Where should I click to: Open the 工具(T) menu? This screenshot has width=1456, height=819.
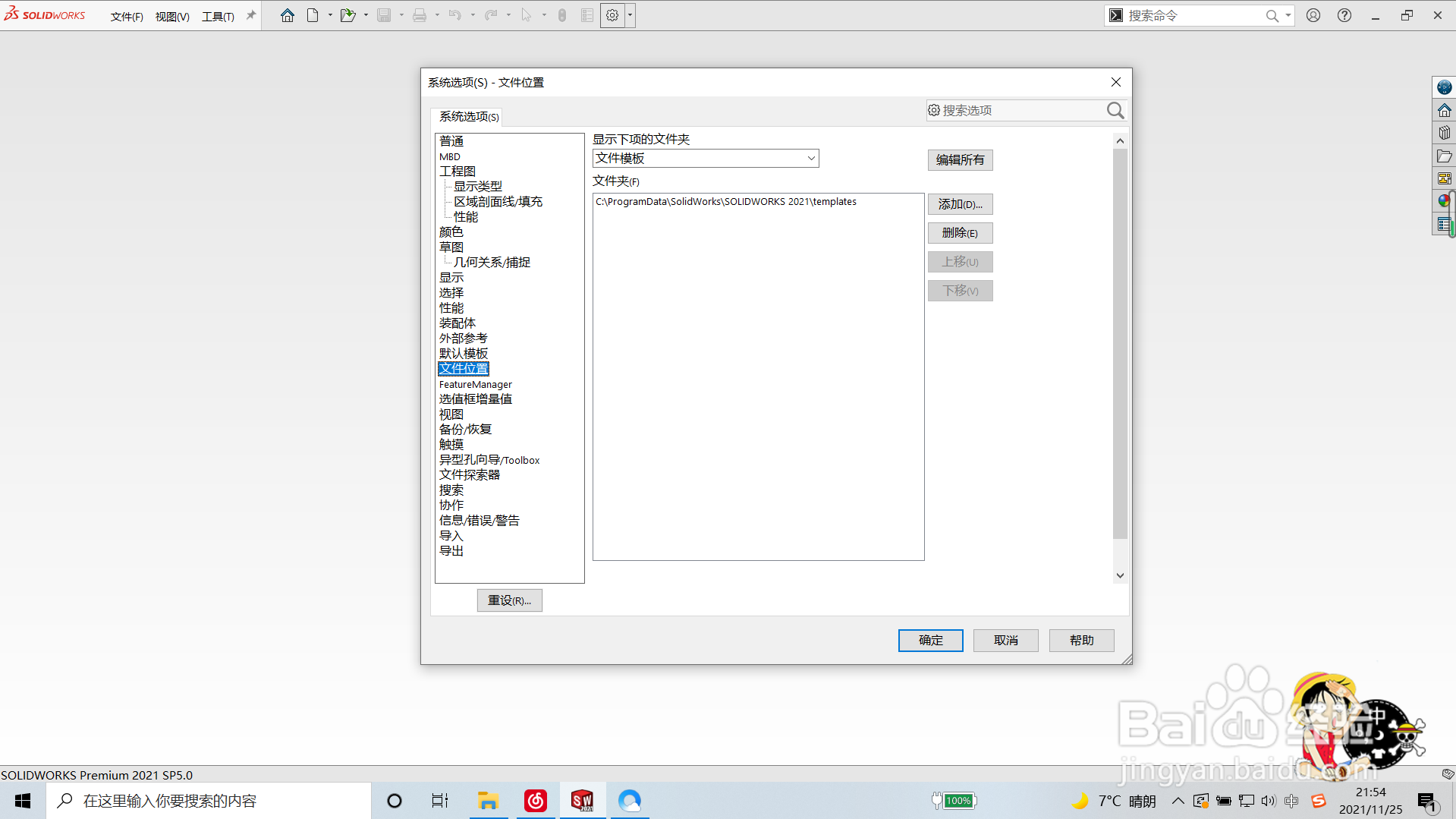(218, 16)
